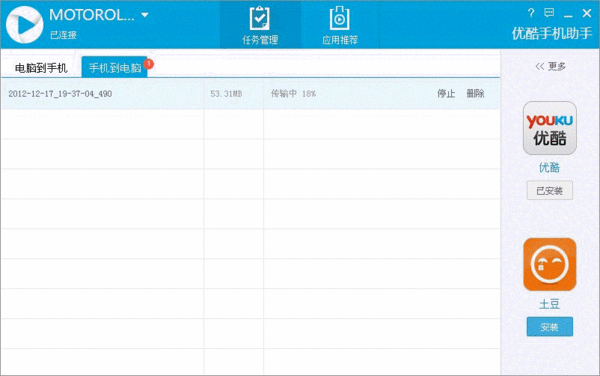This screenshot has width=600, height=376.
Task: Click the Youku play logo icon
Action: coord(24,25)
